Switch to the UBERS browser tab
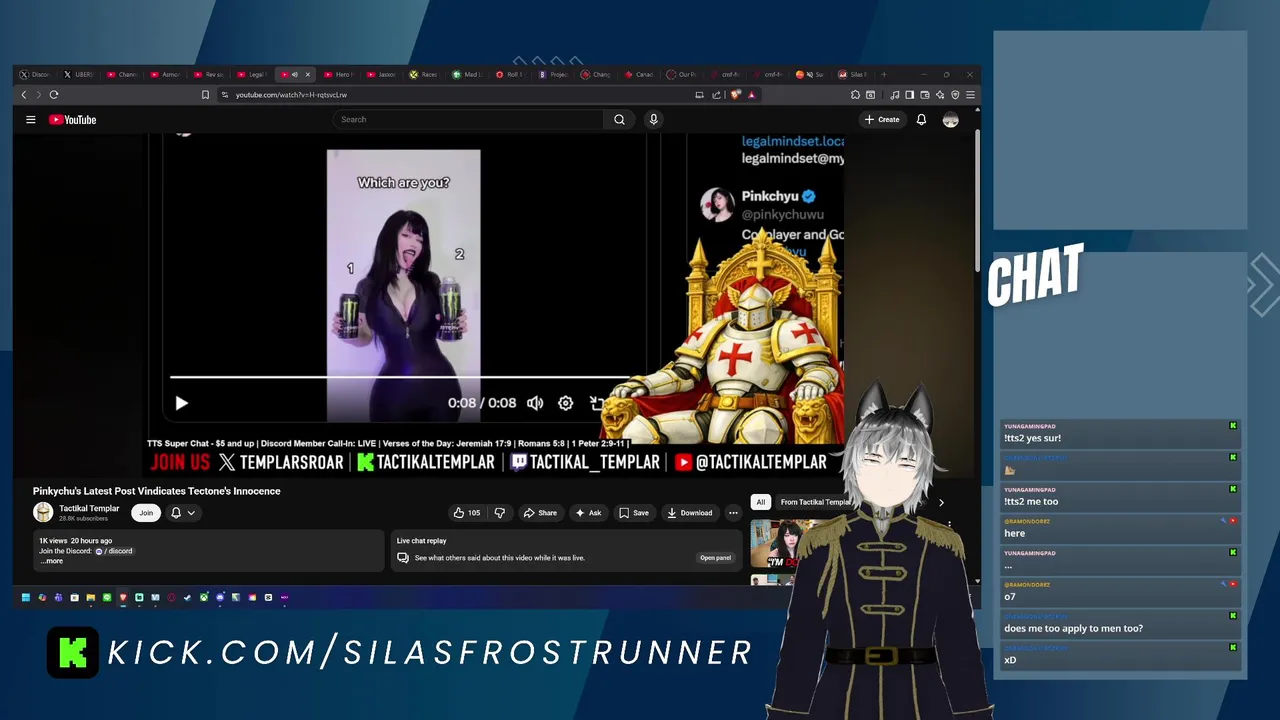1280x720 pixels. [78, 74]
